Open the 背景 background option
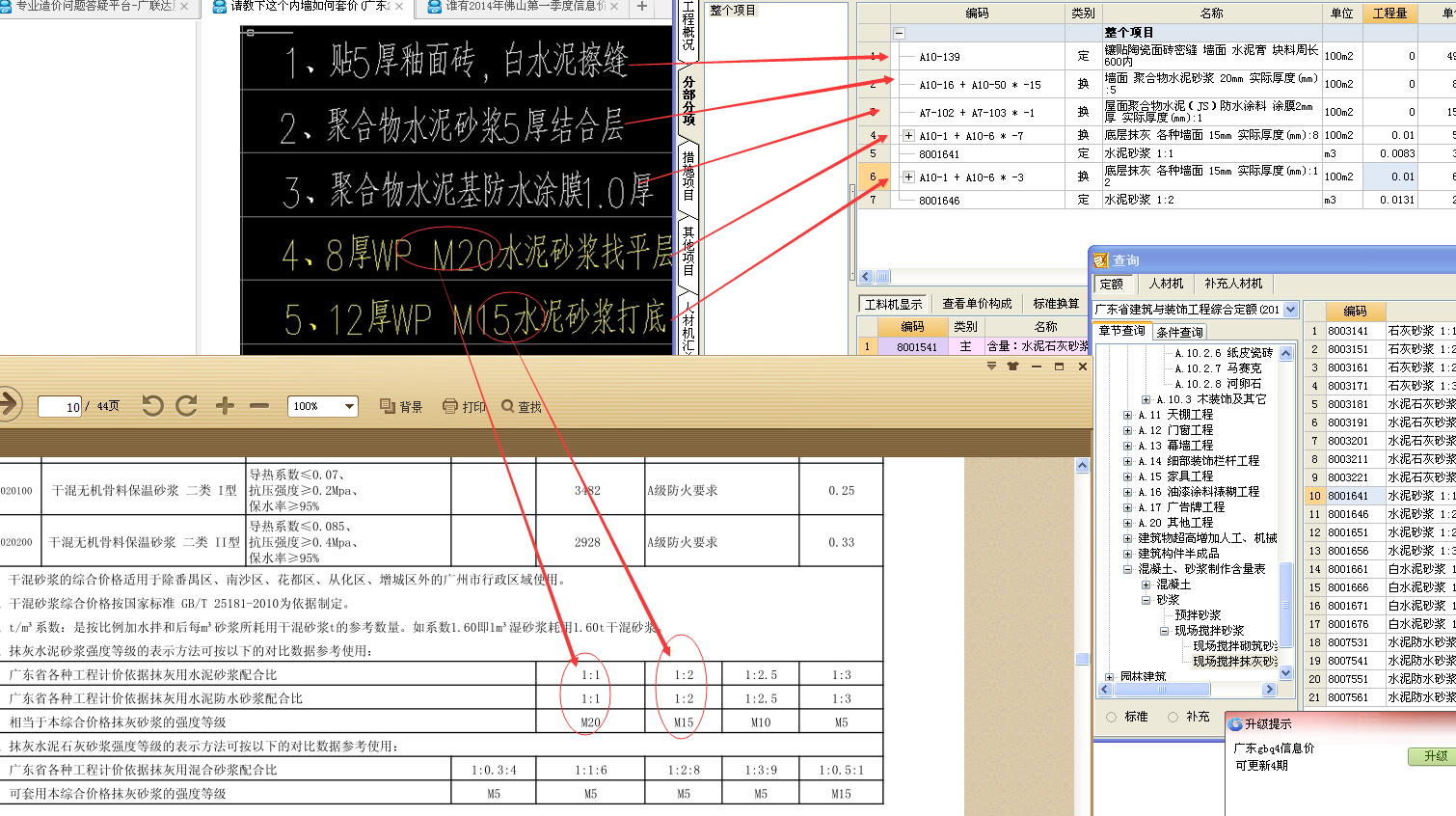This screenshot has width=1456, height=816. pos(401,407)
